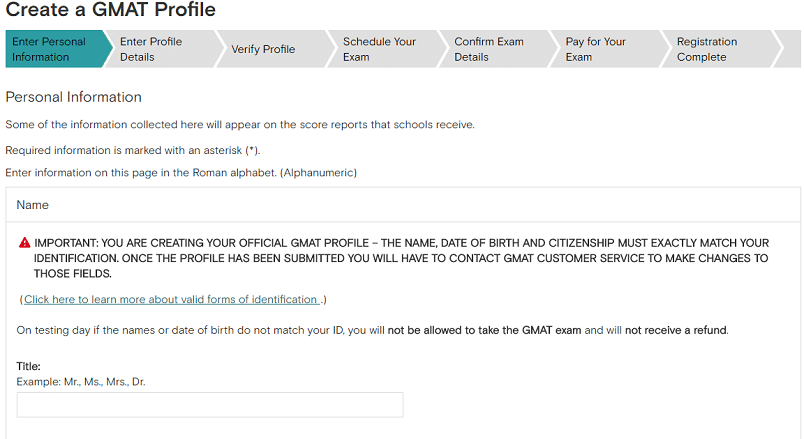
Task: Click the Registration Complete step
Action: pos(708,49)
